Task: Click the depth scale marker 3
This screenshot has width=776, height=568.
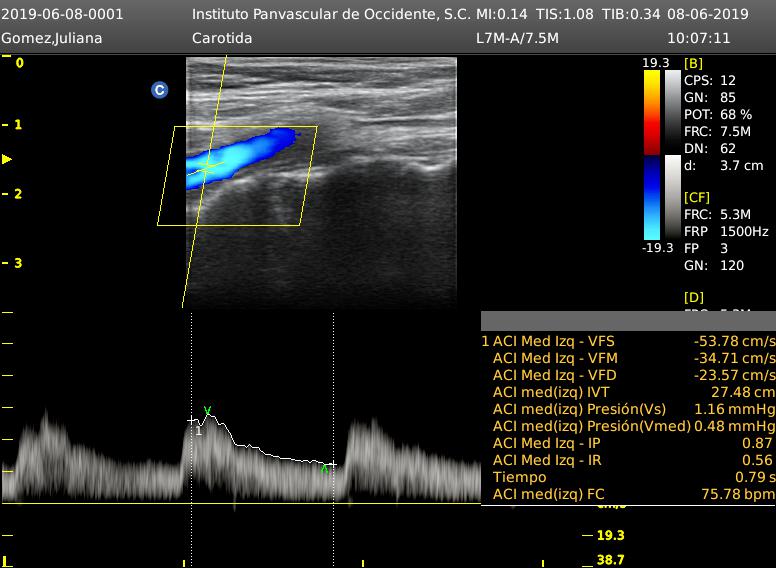Action: pos(18,263)
